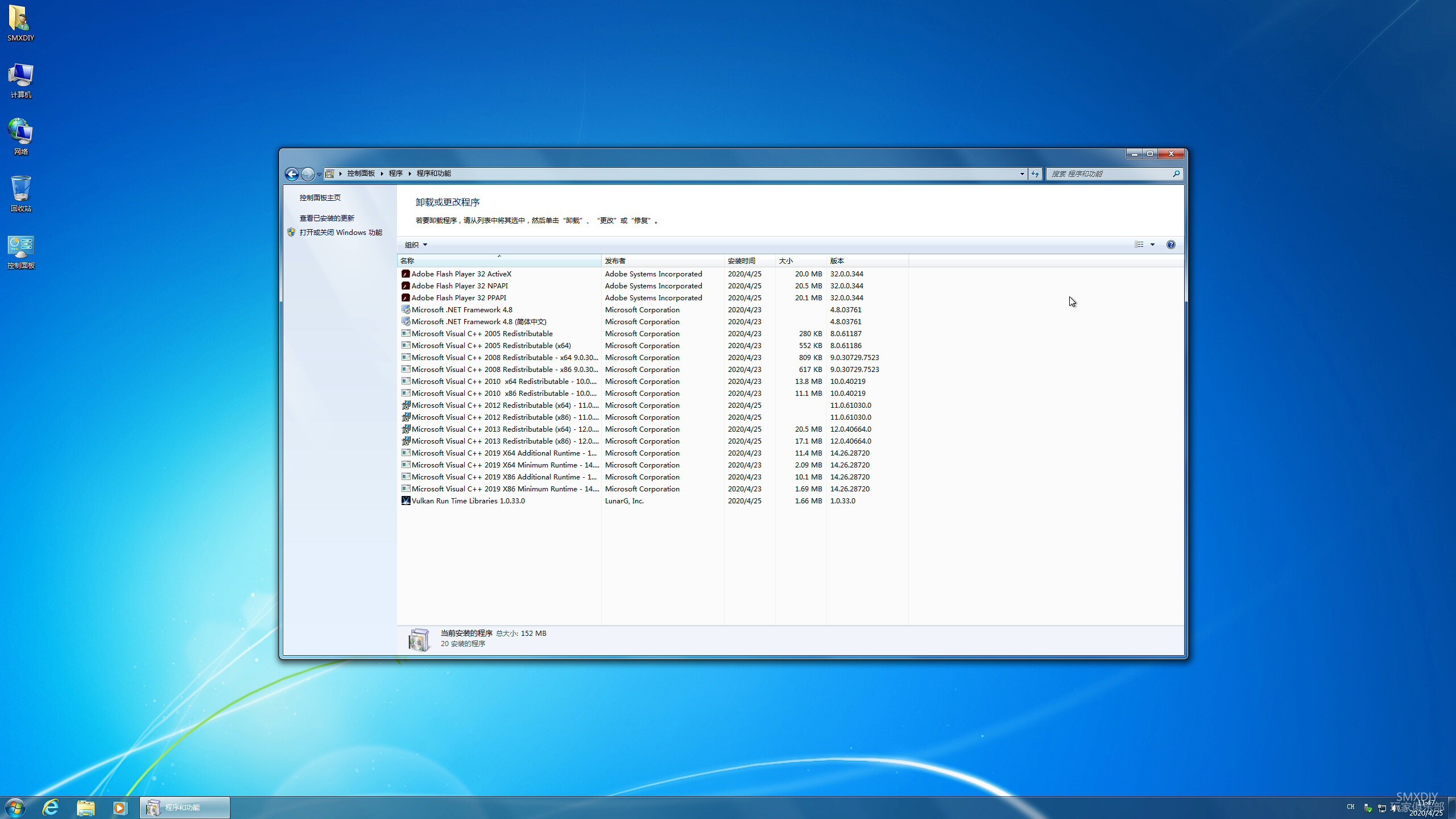
Task: Select Visual C++ 2008 x86 9.0.30 icon
Action: pos(406,370)
